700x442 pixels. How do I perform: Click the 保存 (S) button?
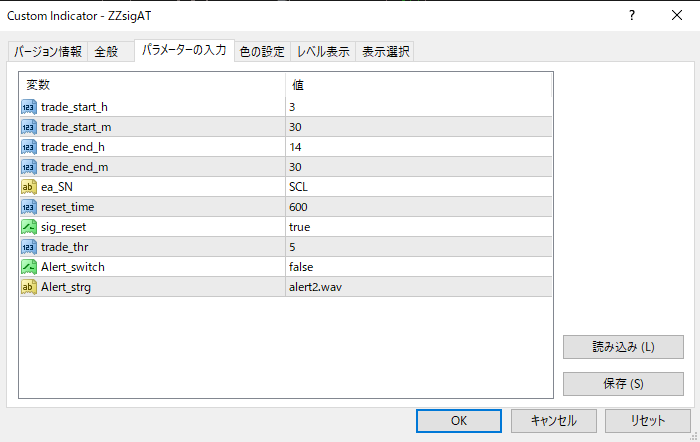point(623,383)
